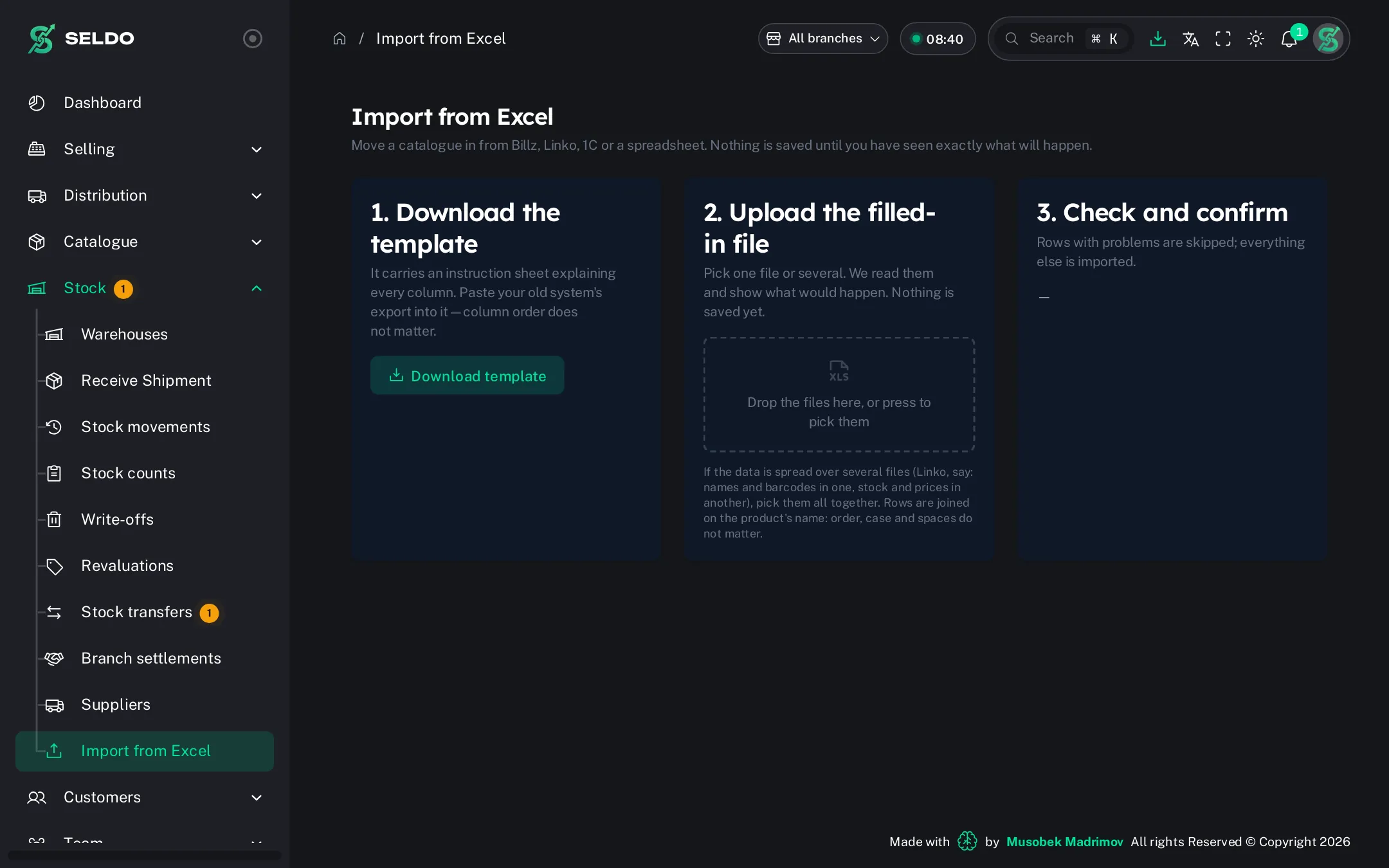Image resolution: width=1389 pixels, height=868 pixels.
Task: Click the Customers people icon
Action: 37,797
